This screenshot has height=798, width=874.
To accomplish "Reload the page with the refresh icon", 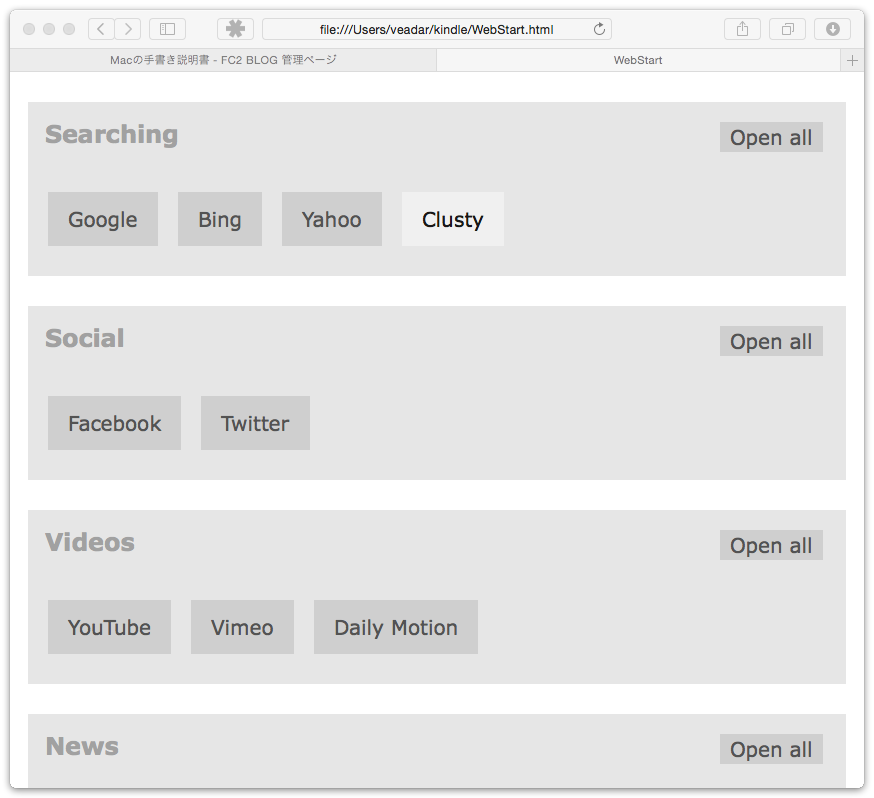I will coord(599,29).
